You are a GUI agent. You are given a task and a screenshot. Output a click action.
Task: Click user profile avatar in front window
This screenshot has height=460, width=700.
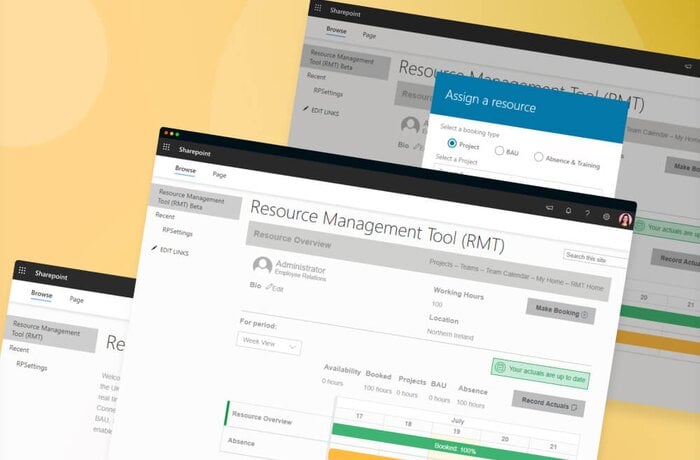(x=625, y=219)
